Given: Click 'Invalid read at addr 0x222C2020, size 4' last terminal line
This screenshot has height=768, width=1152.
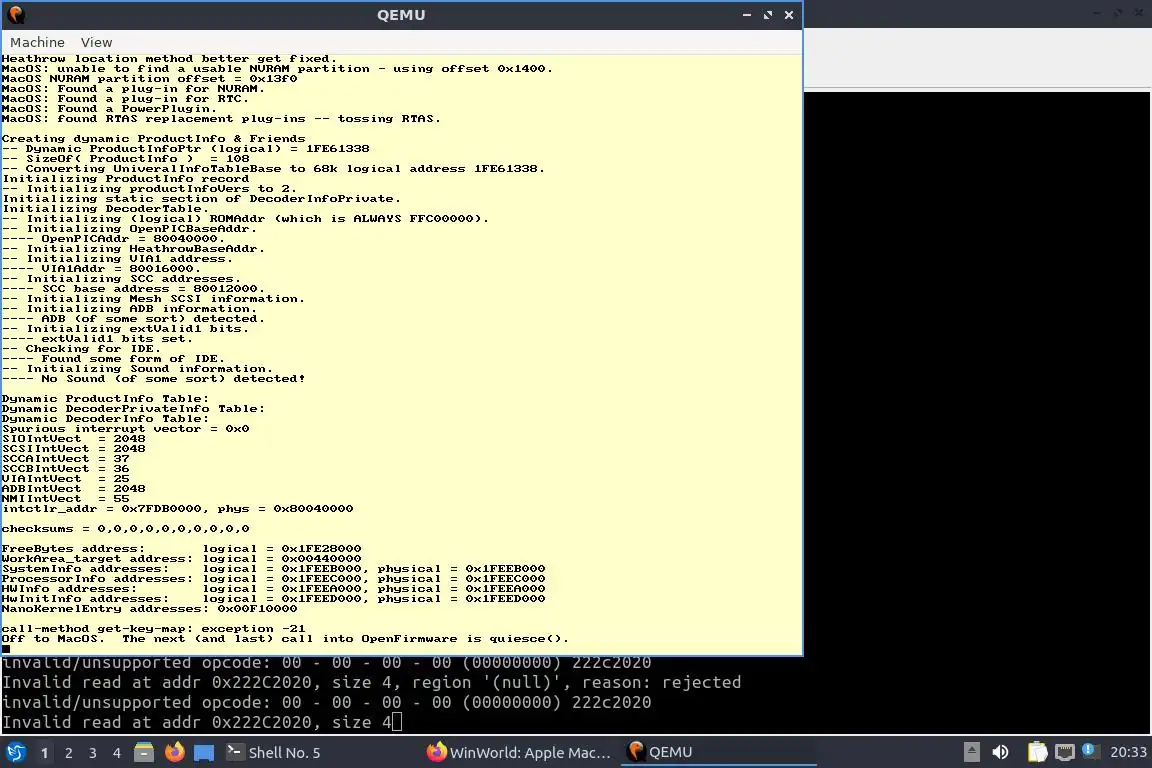Looking at the screenshot, I should pyautogui.click(x=197, y=722).
